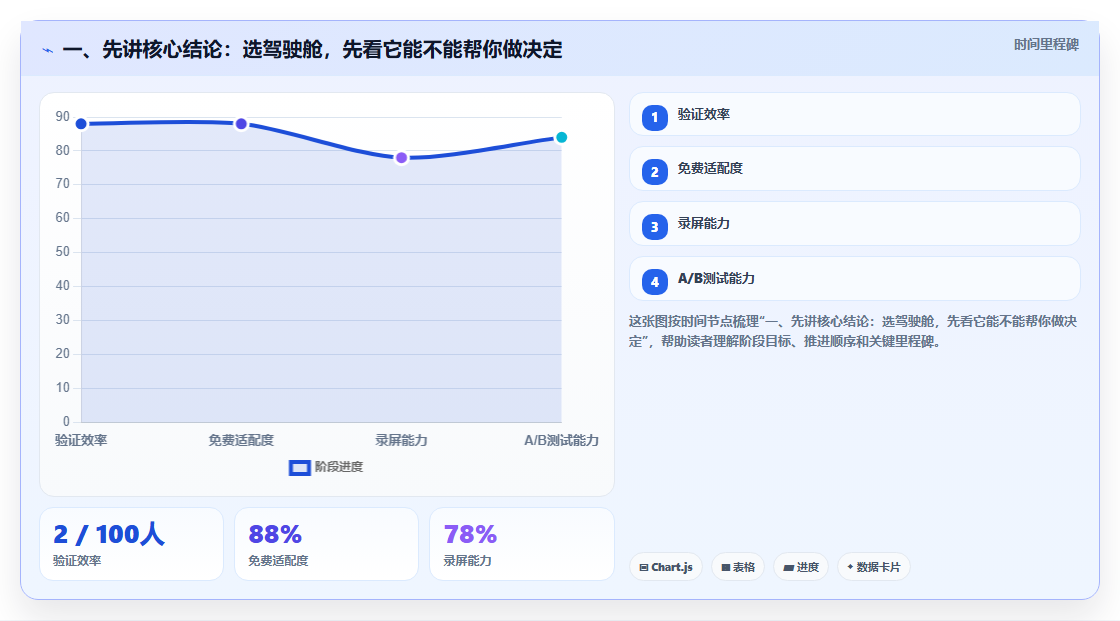The width and height of the screenshot is (1120, 621).
Task: Click the 表格 tag
Action: coord(738,567)
